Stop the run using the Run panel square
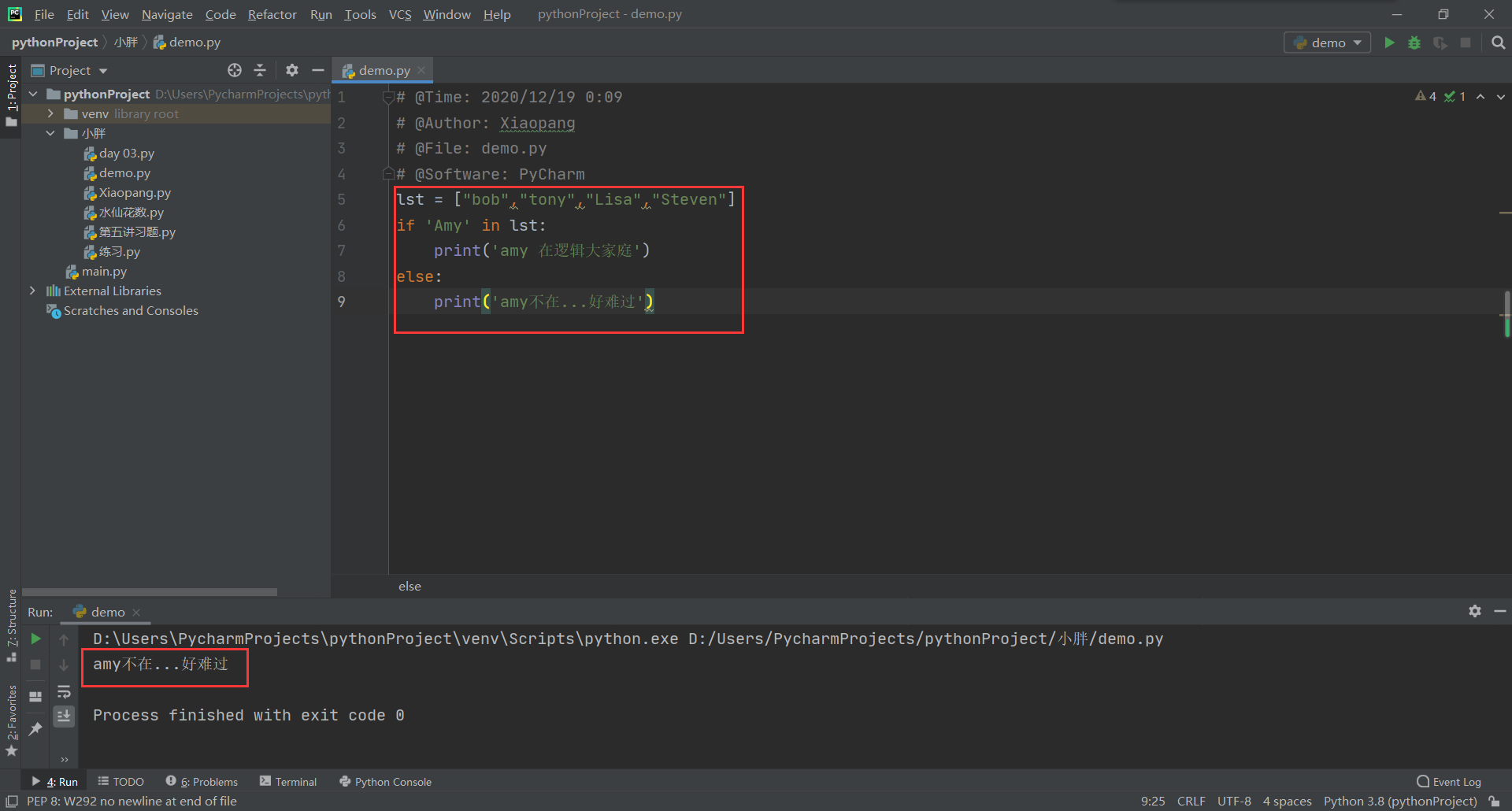 click(35, 665)
